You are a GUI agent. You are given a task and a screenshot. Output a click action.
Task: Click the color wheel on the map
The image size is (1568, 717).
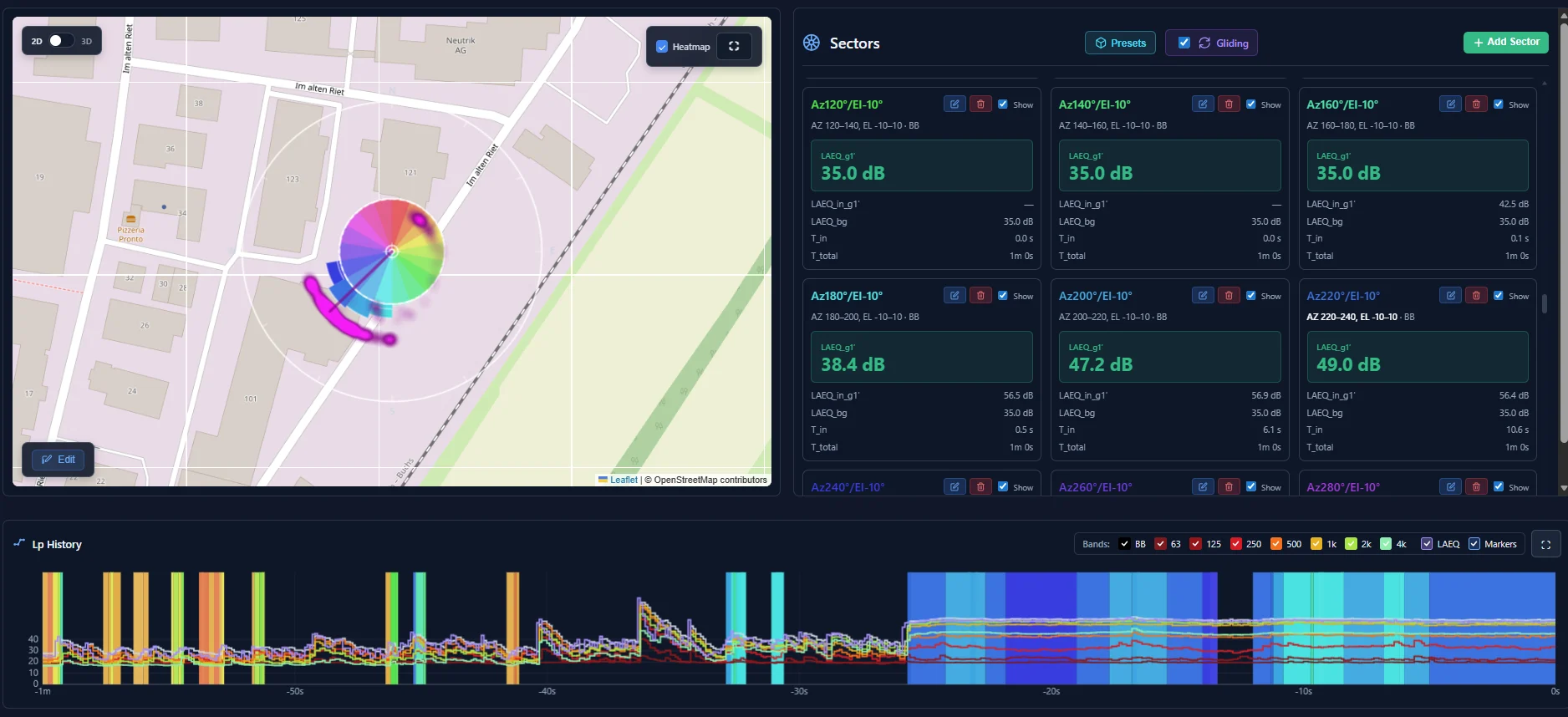pos(391,252)
